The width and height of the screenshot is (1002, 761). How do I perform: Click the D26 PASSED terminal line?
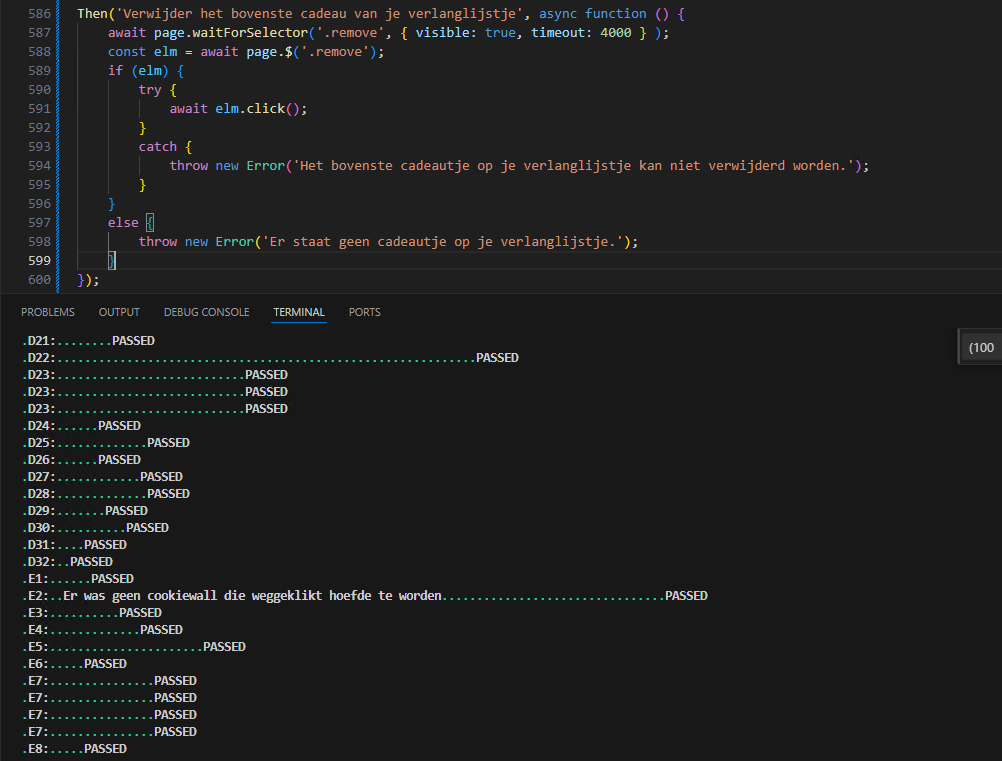pyautogui.click(x=82, y=460)
